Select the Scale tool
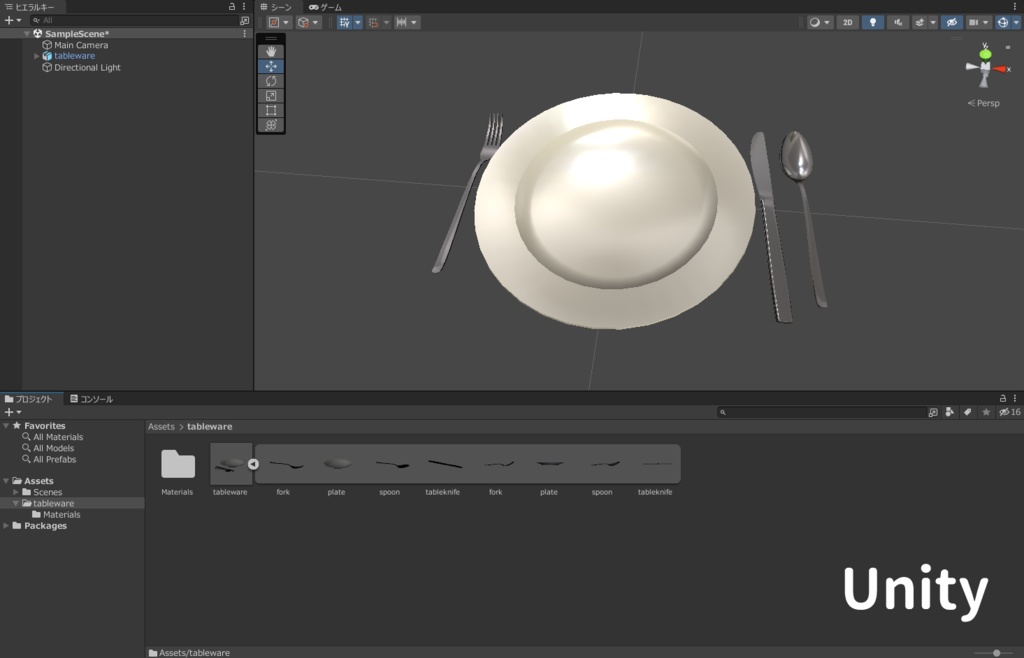 (x=270, y=95)
